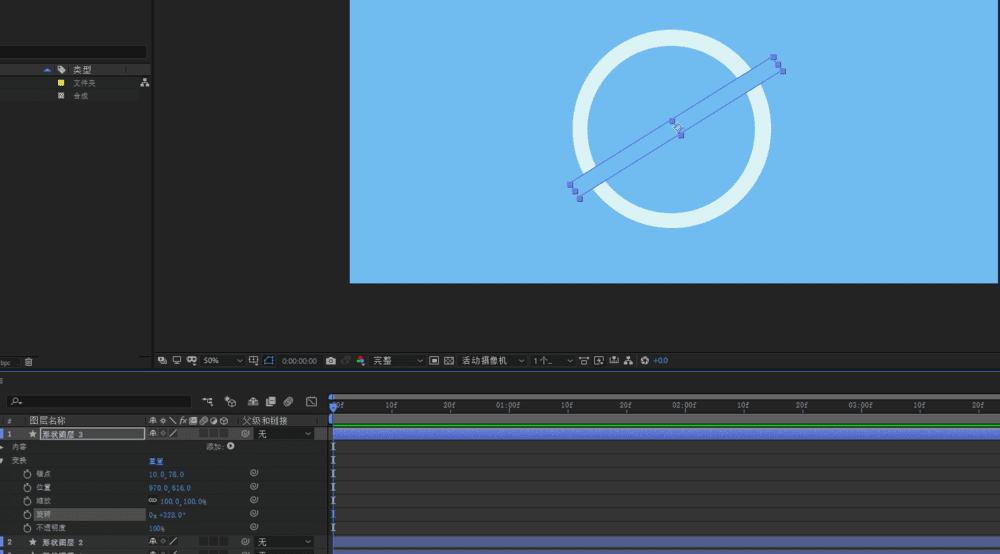
Task: Click the Add contents arrow button
Action: [x=231, y=447]
